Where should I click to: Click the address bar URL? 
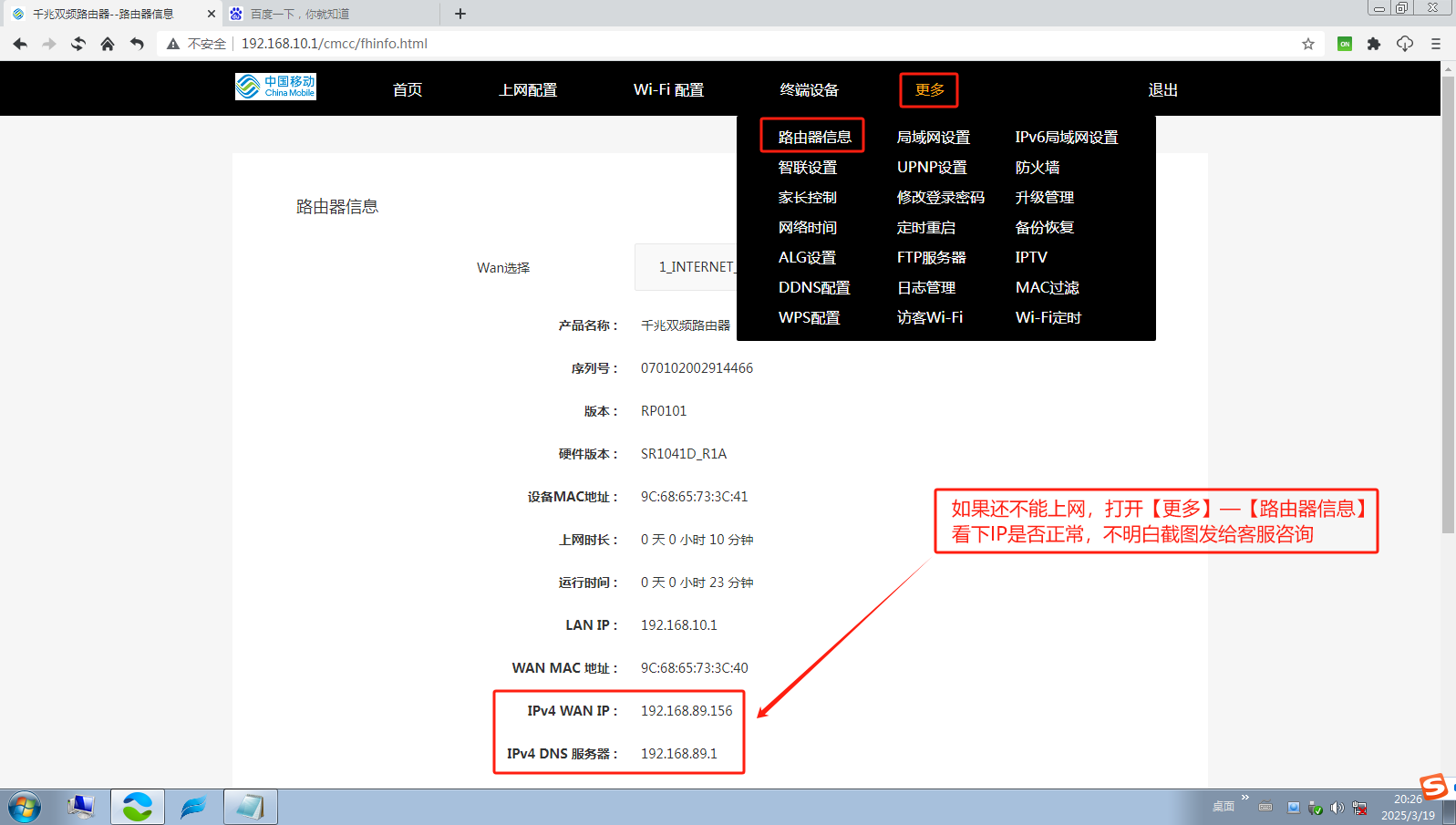click(335, 44)
